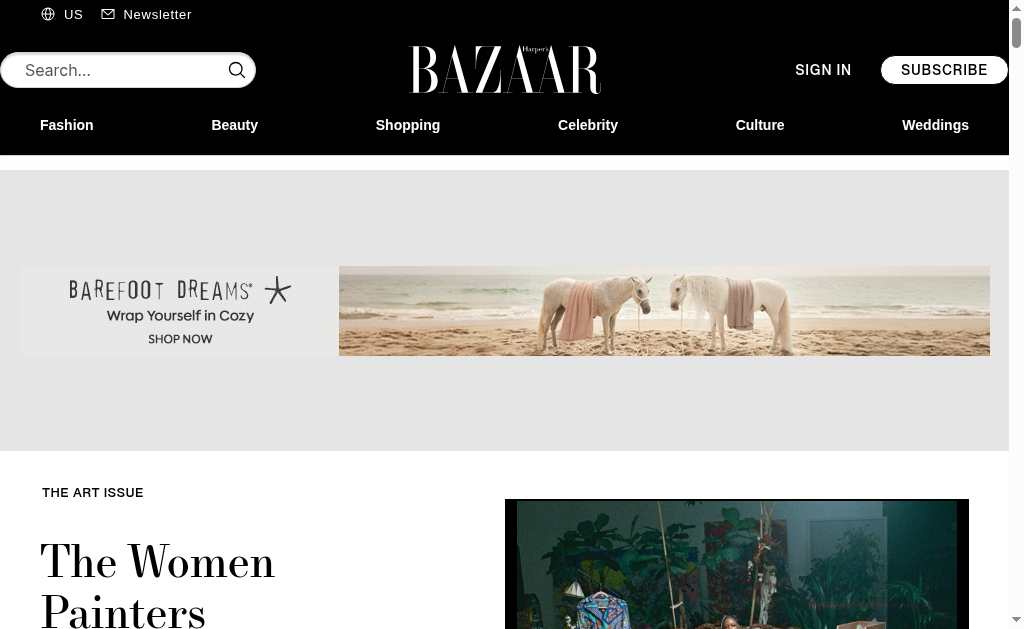Go to the Shopping section
The width and height of the screenshot is (1024, 629).
coord(408,125)
